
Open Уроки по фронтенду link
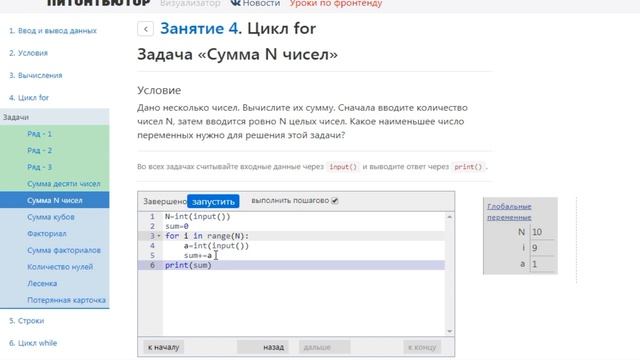[x=336, y=3]
